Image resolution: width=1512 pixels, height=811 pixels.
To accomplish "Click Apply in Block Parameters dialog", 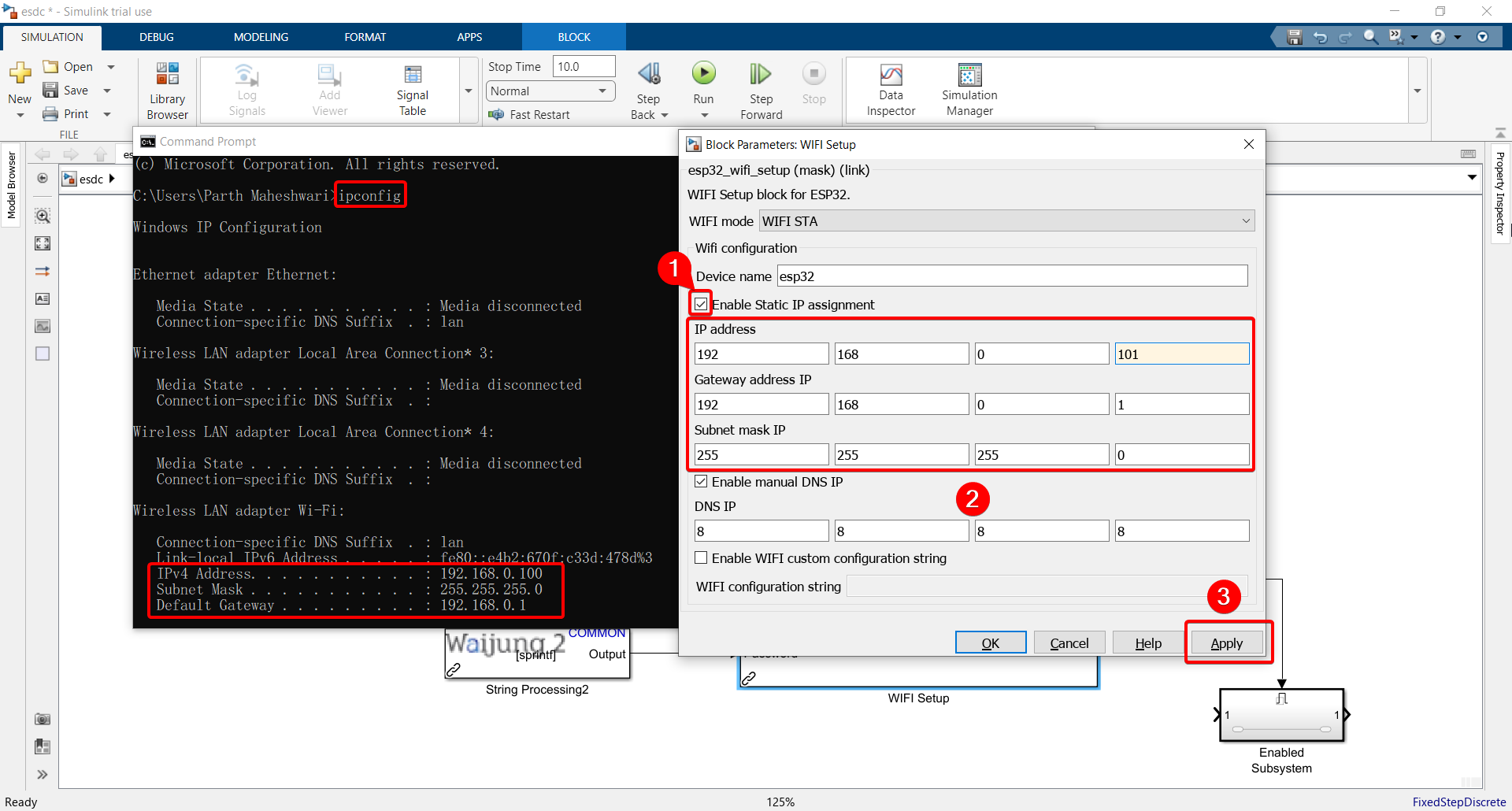I will (1227, 643).
